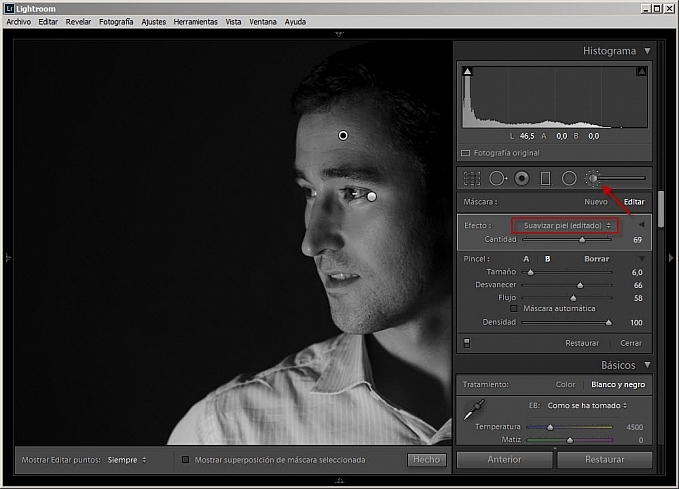
Task: Open the EB Como se ha tomado dropdown
Action: (587, 406)
